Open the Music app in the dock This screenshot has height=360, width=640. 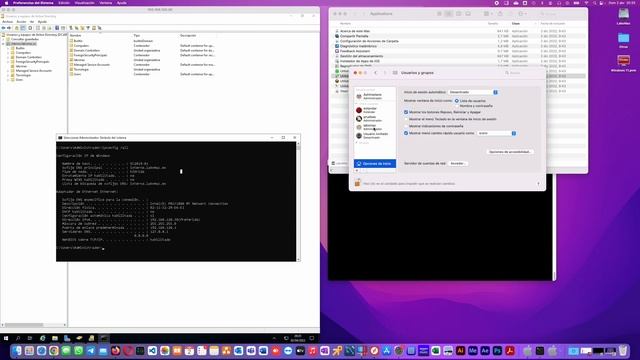click(x=312, y=351)
